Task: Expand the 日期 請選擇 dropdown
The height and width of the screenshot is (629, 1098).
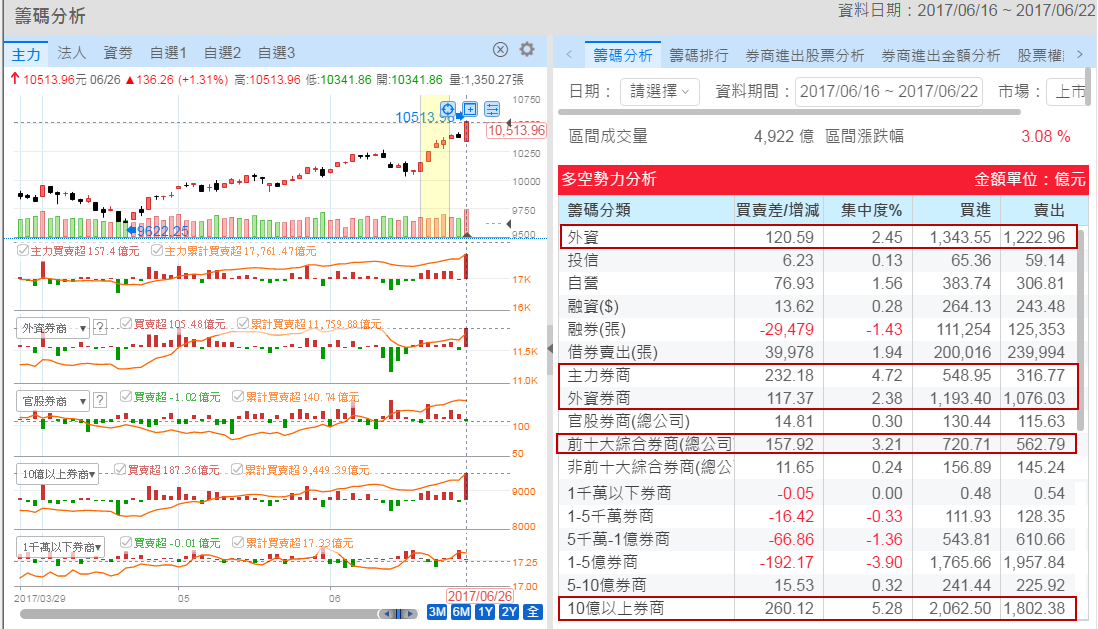Action: pos(659,92)
